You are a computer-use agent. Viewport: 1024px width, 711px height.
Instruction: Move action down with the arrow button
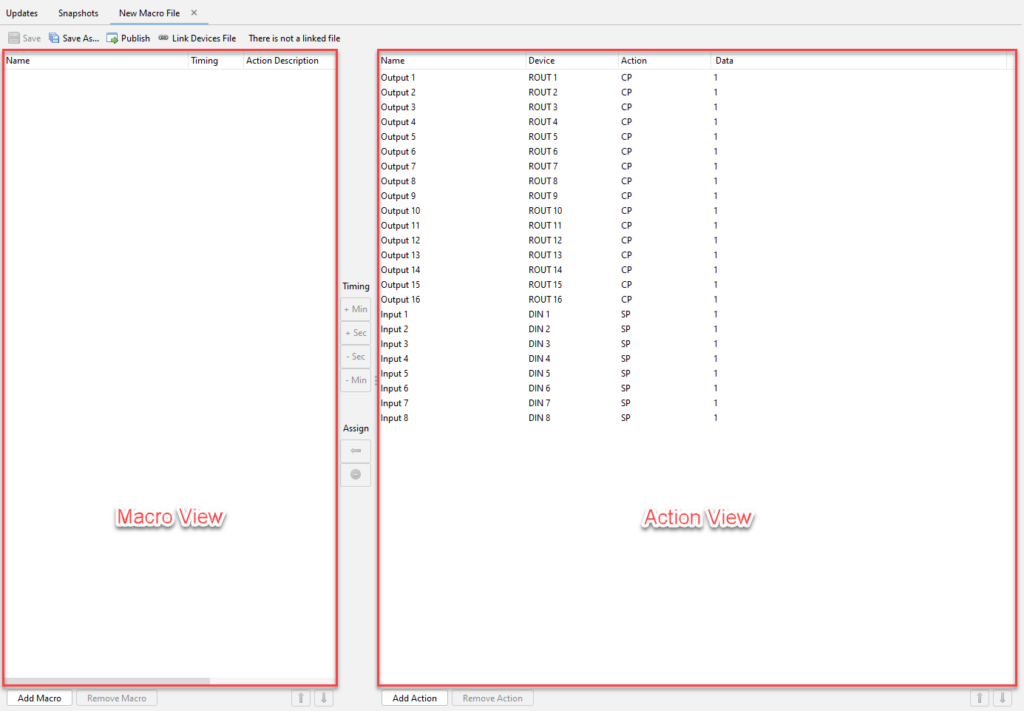click(1002, 698)
